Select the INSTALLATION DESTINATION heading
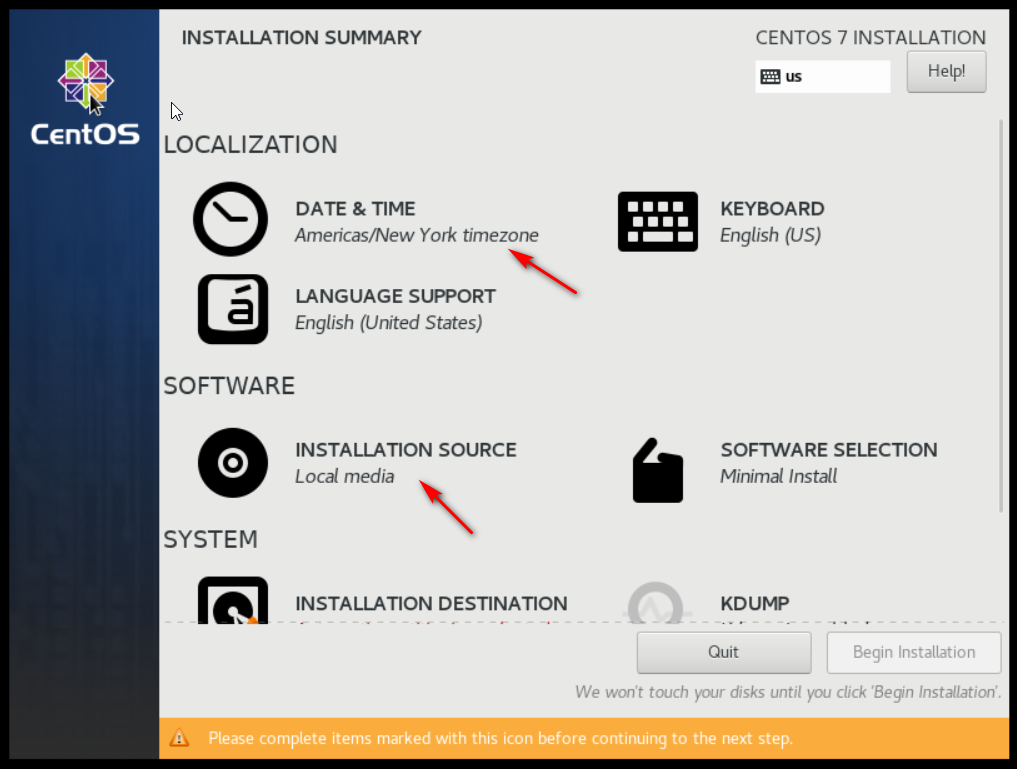The image size is (1017, 770). click(431, 603)
